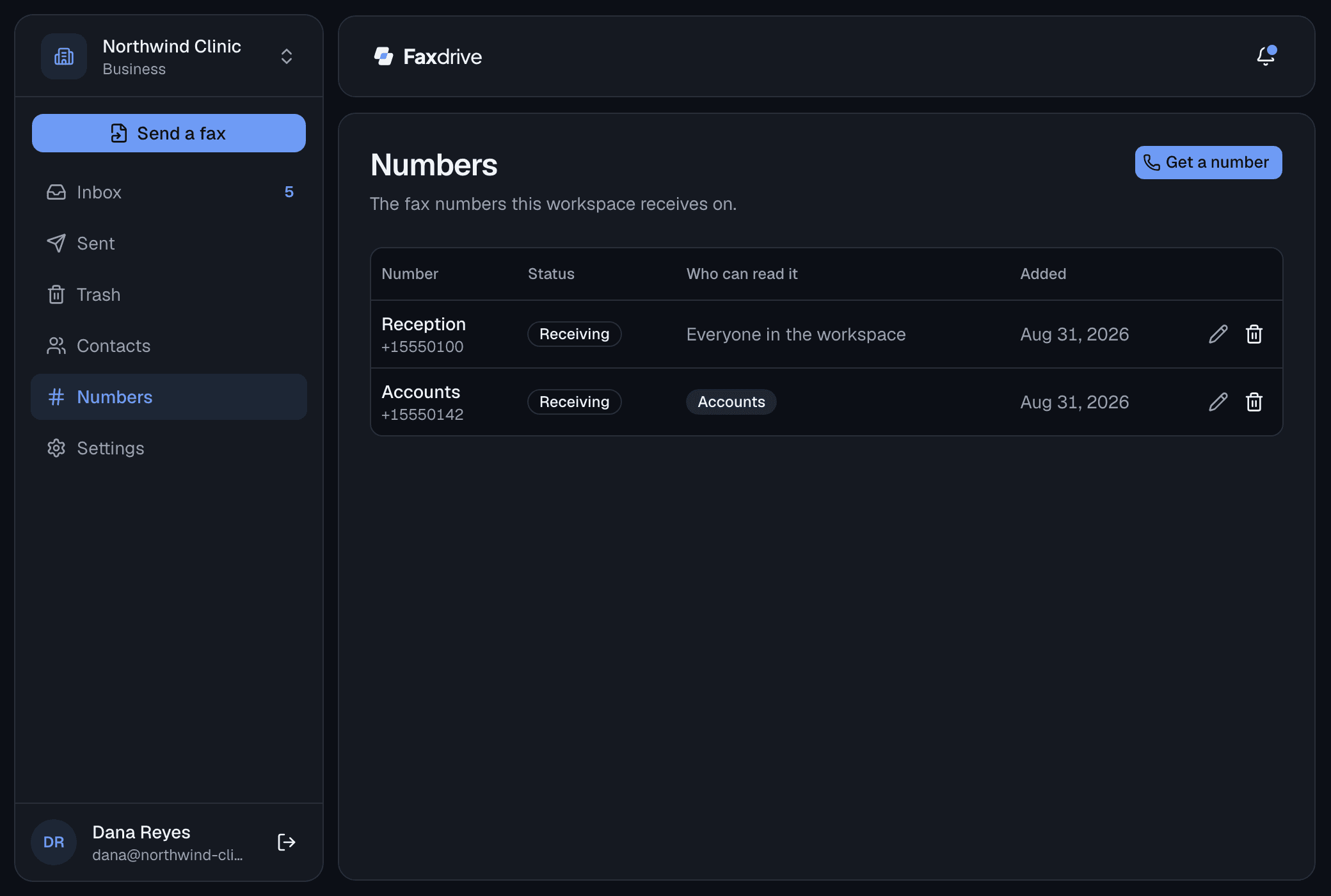Click the Receiving status badge for Reception
Image resolution: width=1331 pixels, height=896 pixels.
click(575, 334)
